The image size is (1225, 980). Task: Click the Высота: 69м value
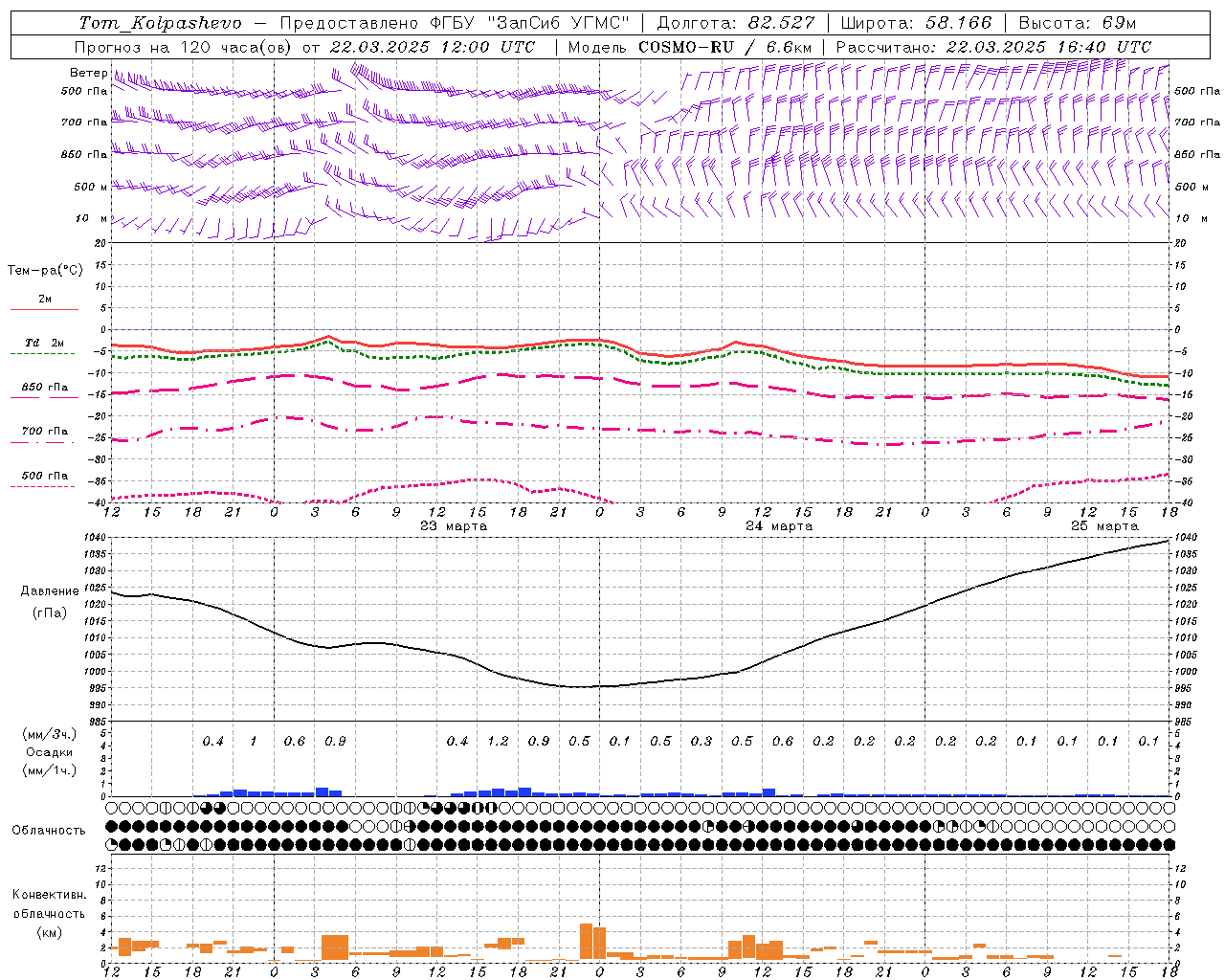[1078, 23]
